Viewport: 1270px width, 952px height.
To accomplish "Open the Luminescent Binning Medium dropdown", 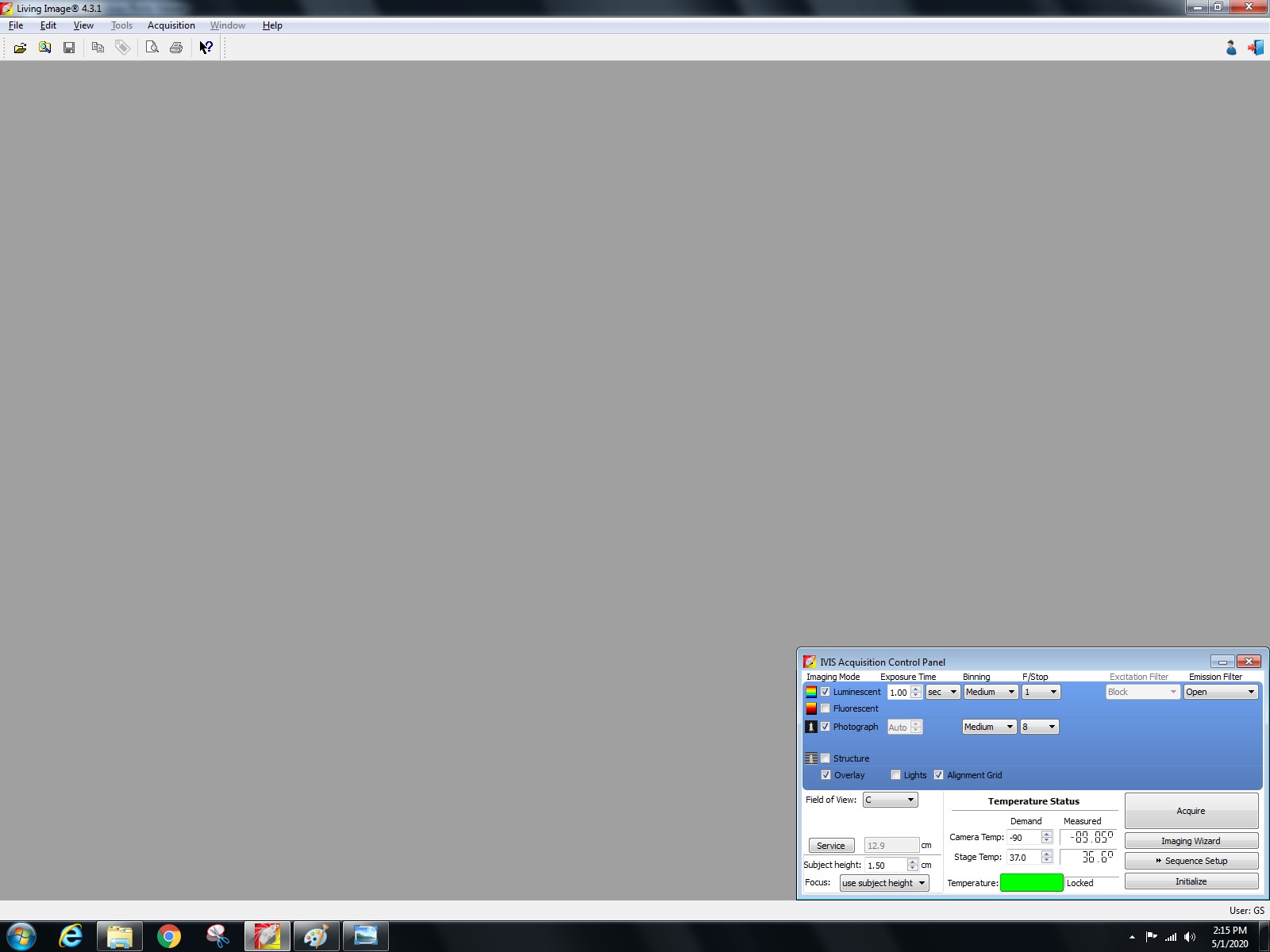I will (x=991, y=692).
